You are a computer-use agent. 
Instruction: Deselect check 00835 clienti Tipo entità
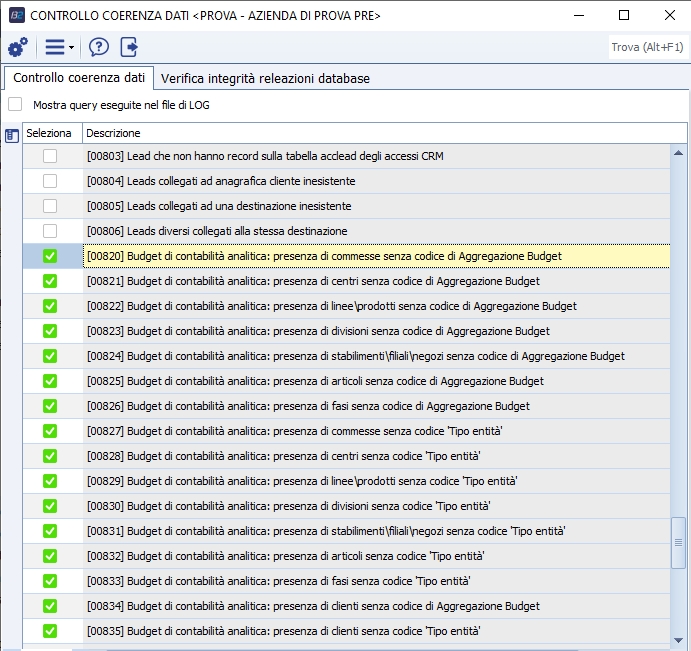click(50, 631)
